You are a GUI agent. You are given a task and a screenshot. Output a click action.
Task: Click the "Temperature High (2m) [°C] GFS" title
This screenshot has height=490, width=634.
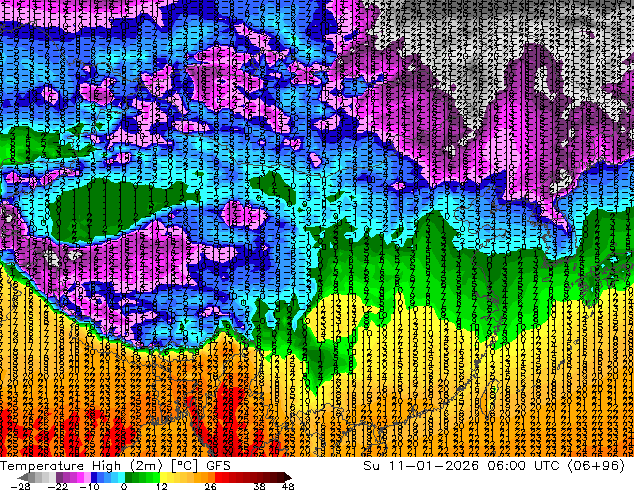click(115, 466)
